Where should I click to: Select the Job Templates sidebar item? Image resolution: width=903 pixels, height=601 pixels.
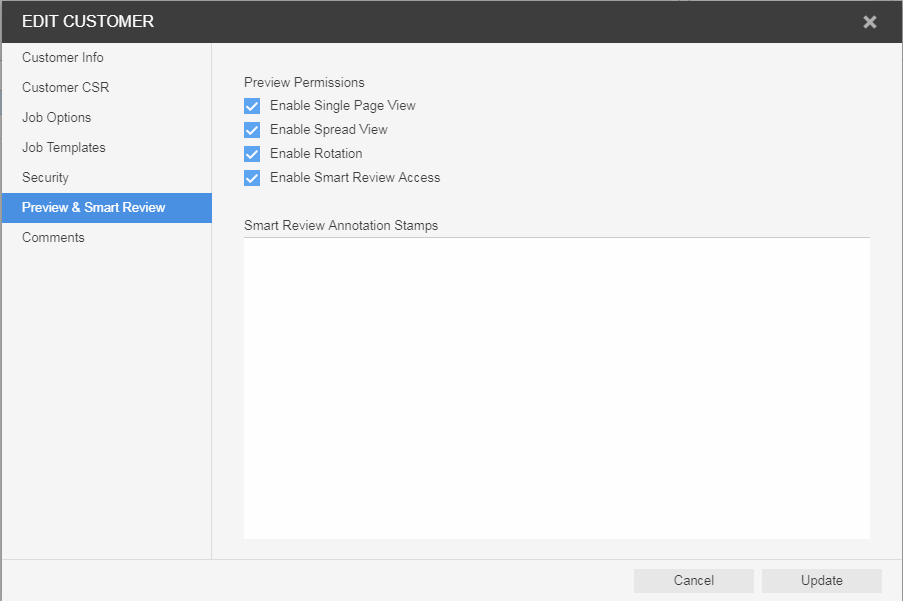point(64,148)
